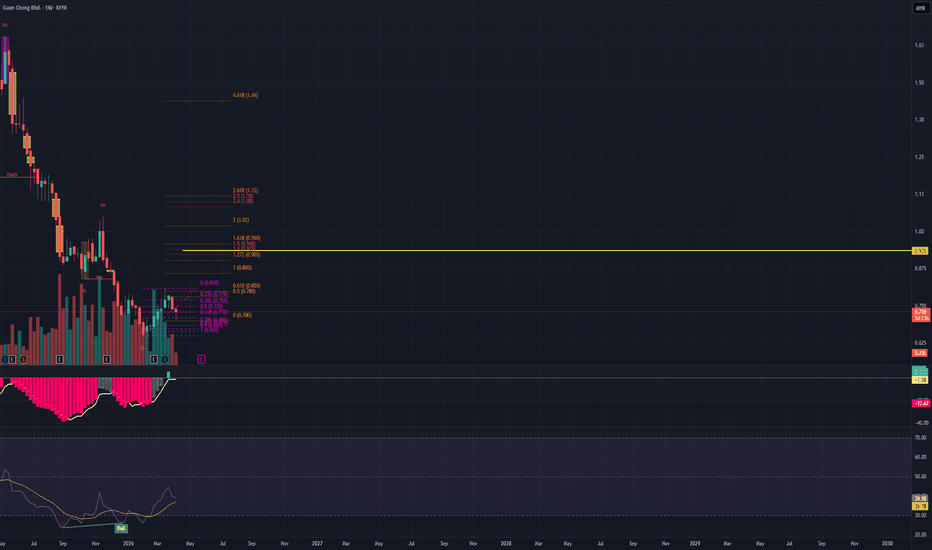This screenshot has width=932, height=550.
Task: Select the 1.272 (0.905) Fibonacci level label
Action: (247, 254)
